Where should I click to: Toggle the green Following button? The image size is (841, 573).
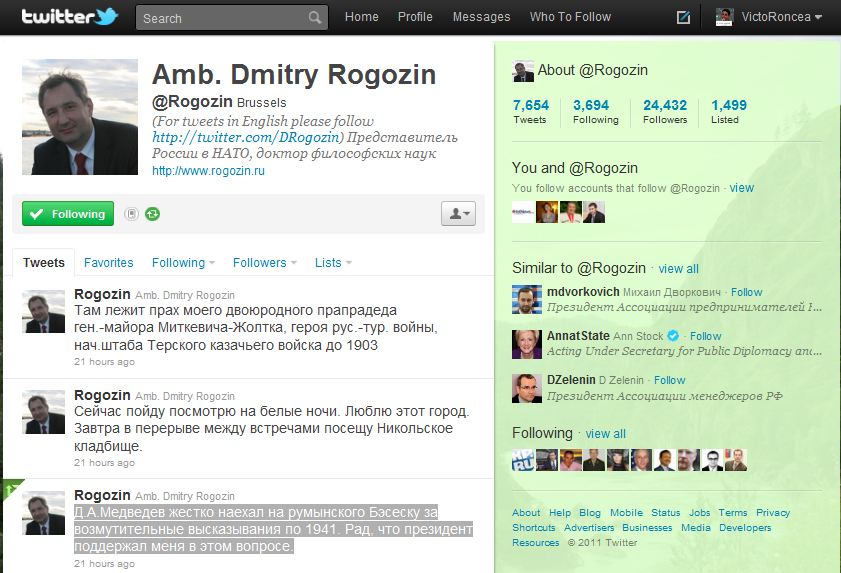68,214
